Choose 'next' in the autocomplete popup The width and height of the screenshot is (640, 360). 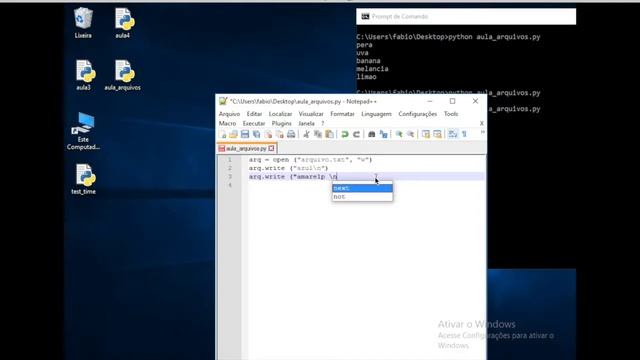click(x=362, y=188)
